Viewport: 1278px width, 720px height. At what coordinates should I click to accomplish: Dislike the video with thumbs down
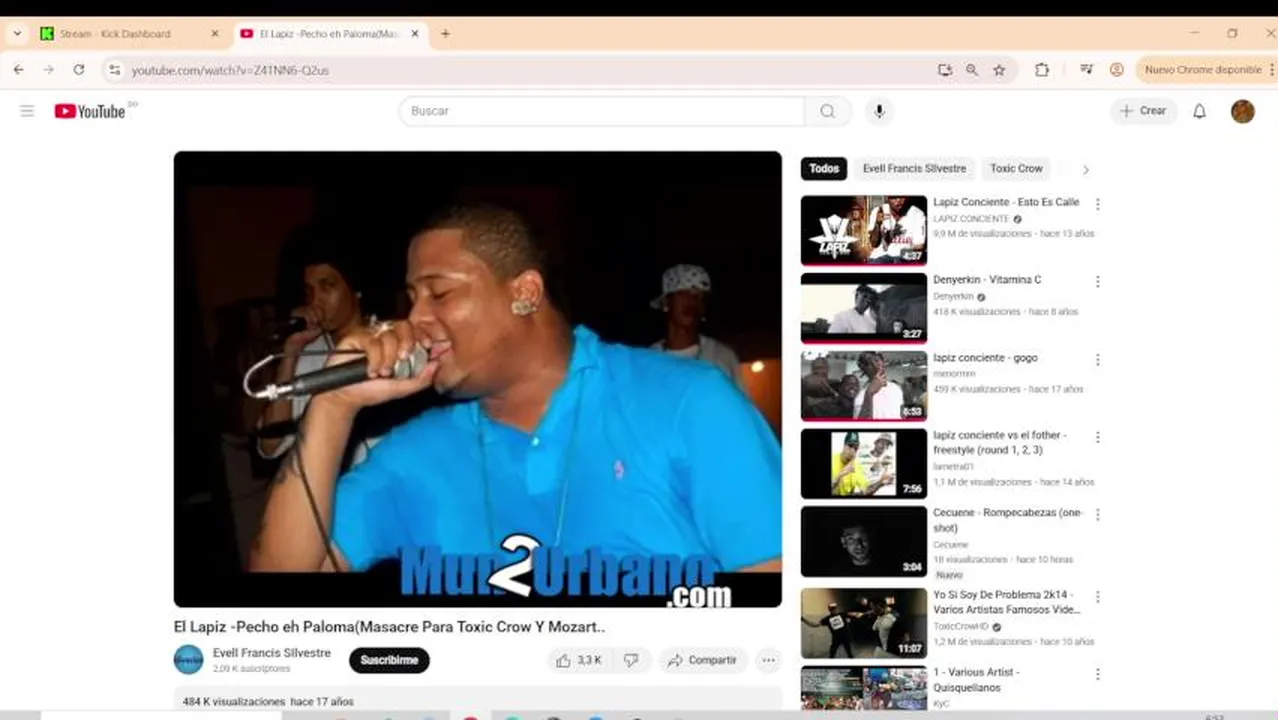pyautogui.click(x=631, y=660)
